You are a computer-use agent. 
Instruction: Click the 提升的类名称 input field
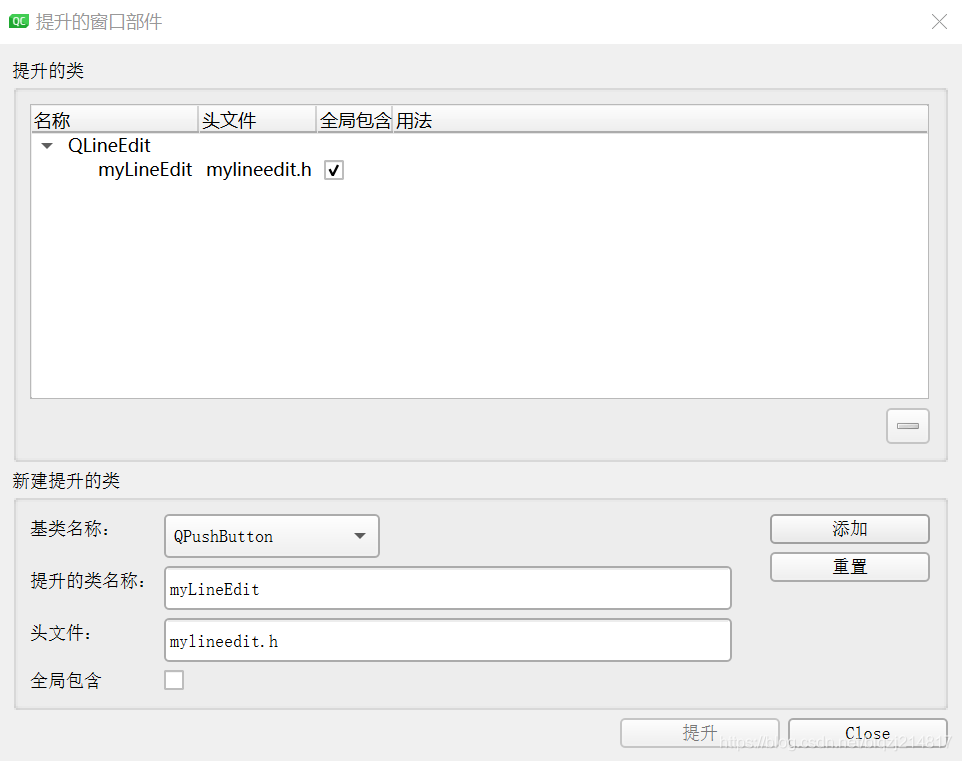click(448, 588)
